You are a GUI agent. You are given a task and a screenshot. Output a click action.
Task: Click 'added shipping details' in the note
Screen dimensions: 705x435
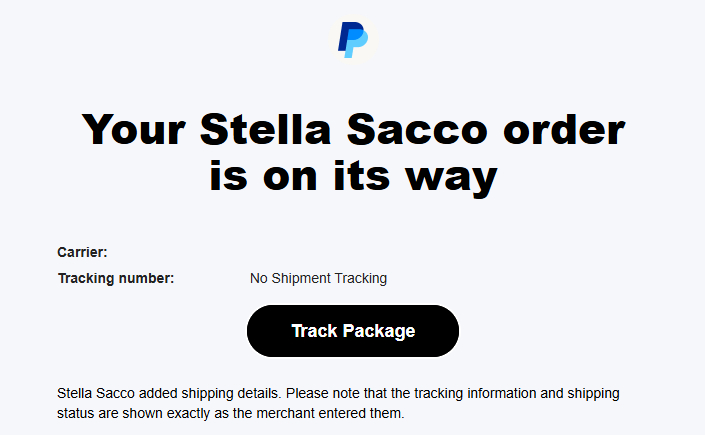204,394
